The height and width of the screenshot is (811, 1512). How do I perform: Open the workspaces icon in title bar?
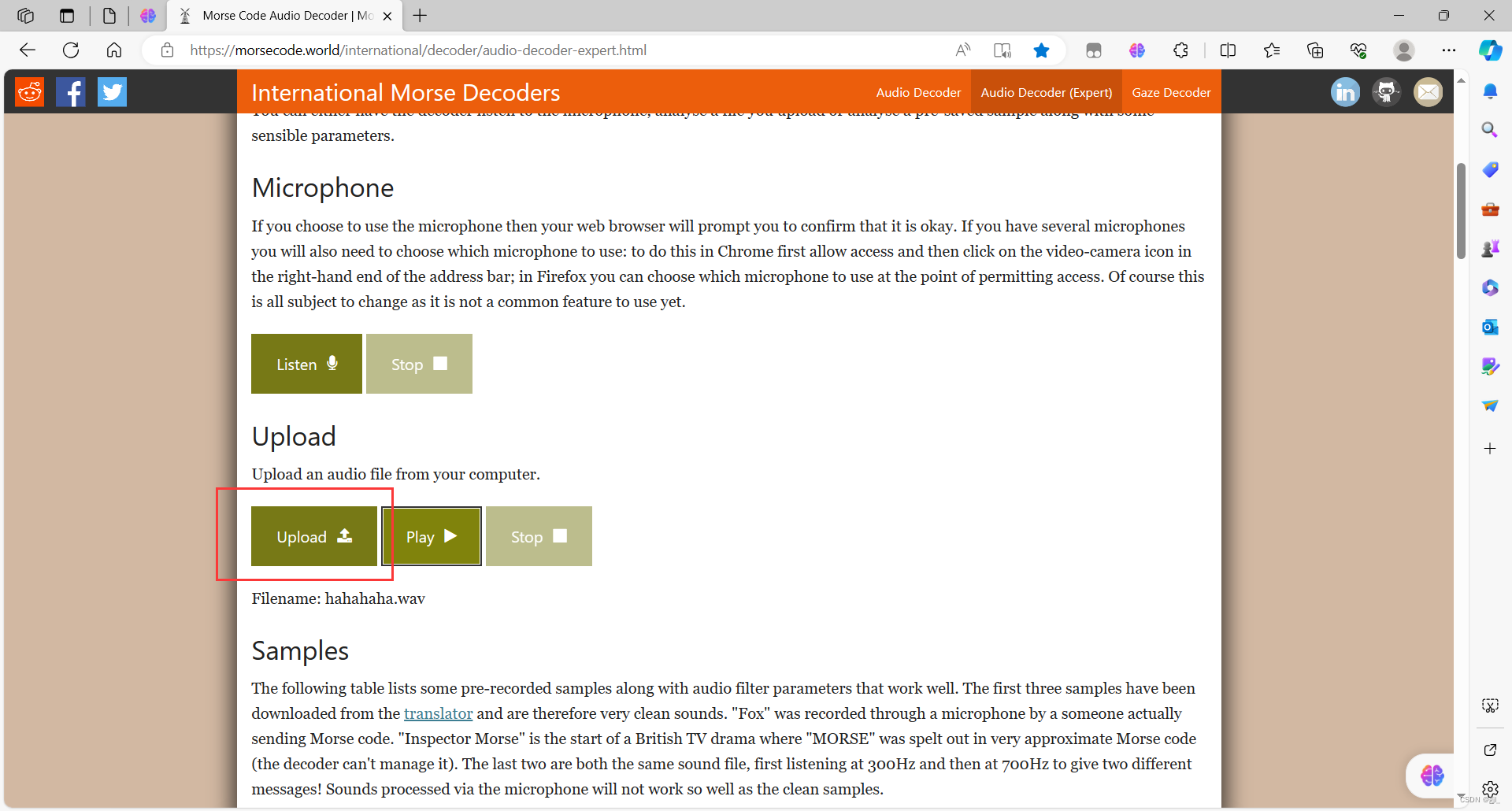coord(25,16)
